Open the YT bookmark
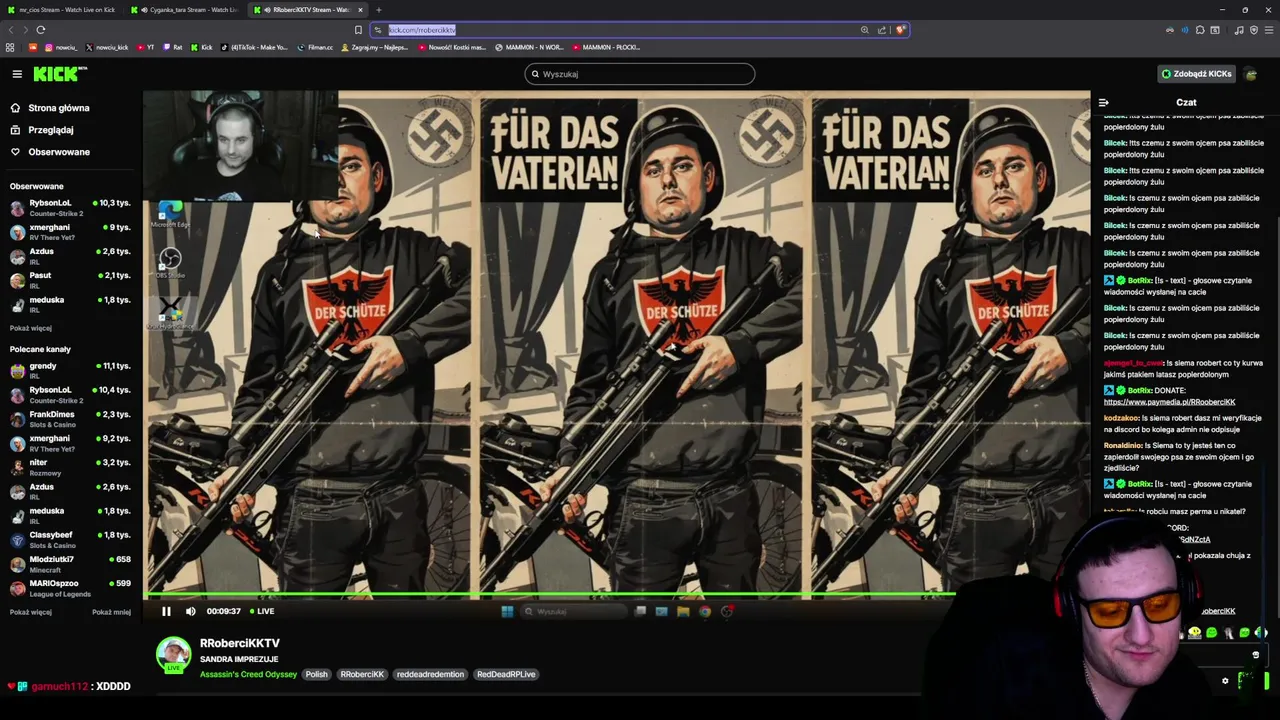Image resolution: width=1280 pixels, height=720 pixels. [145, 47]
